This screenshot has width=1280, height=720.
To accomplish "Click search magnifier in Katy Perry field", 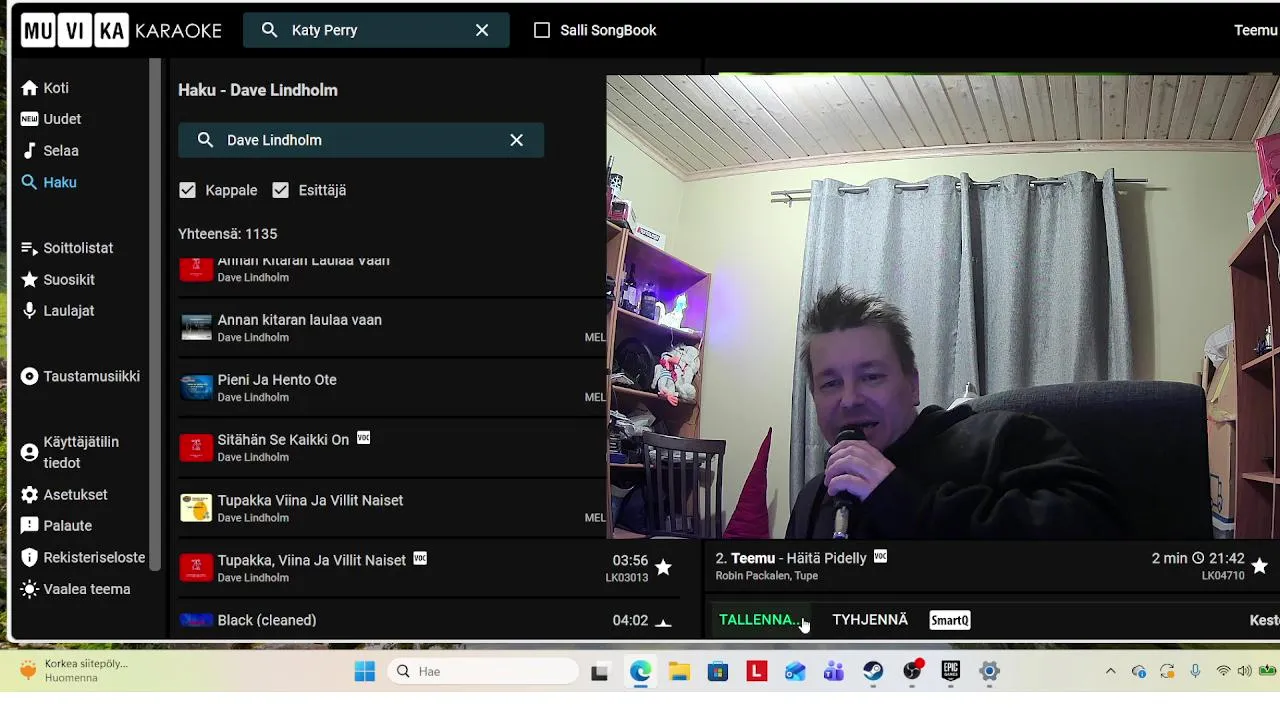I will point(269,30).
